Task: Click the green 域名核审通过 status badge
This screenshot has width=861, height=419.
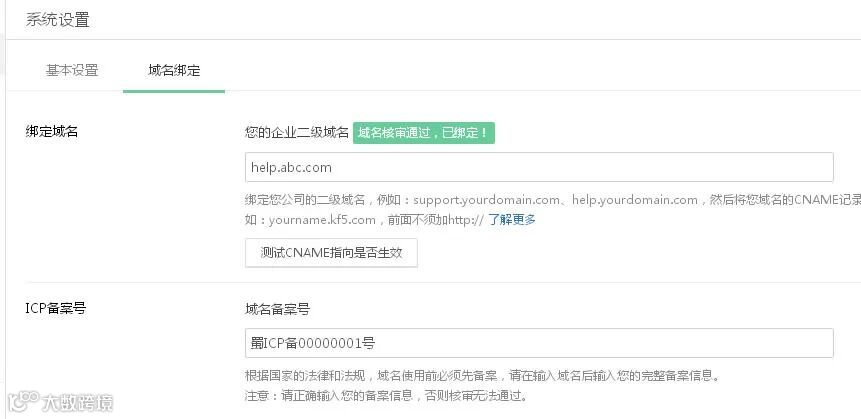Action: click(423, 133)
